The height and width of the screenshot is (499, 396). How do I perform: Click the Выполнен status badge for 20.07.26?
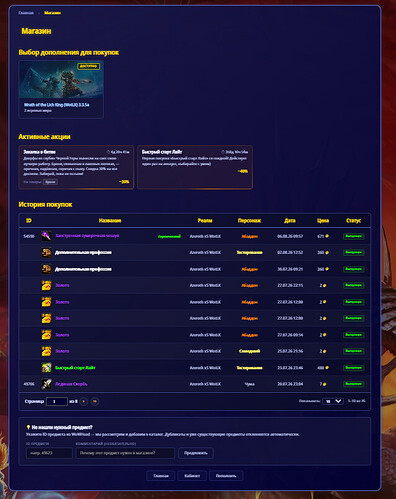click(x=354, y=384)
